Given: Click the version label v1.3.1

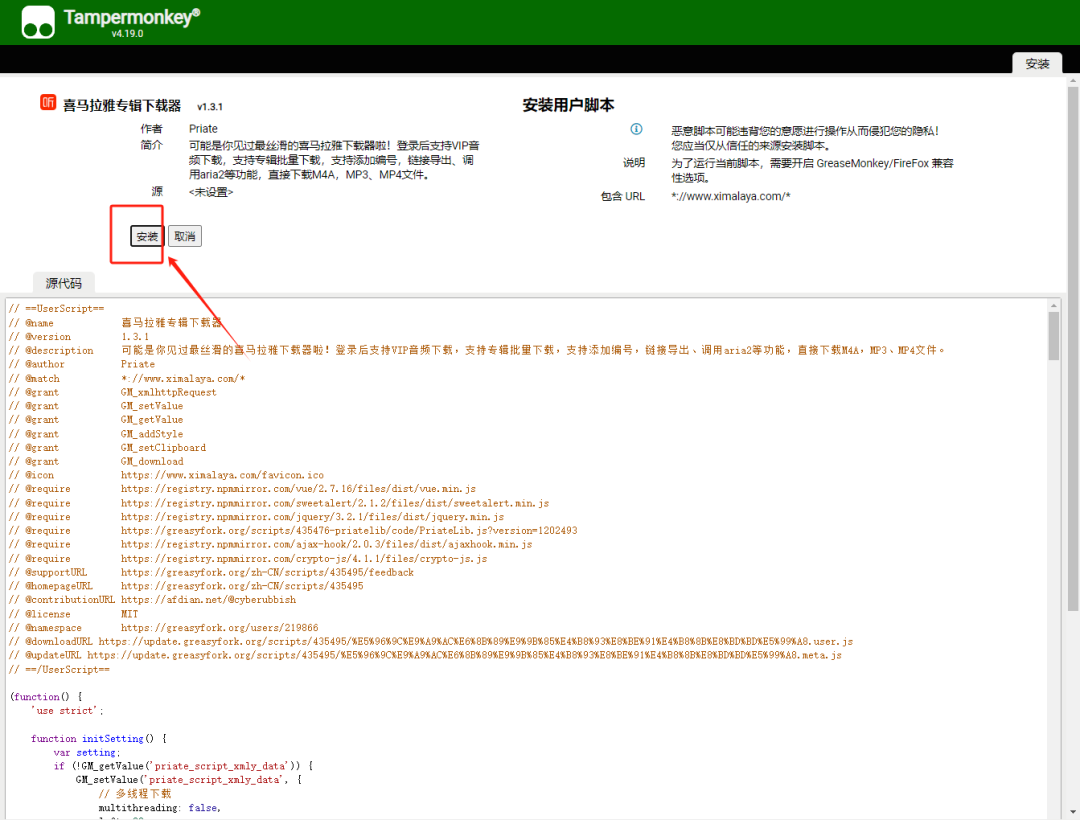Looking at the screenshot, I should point(210,107).
